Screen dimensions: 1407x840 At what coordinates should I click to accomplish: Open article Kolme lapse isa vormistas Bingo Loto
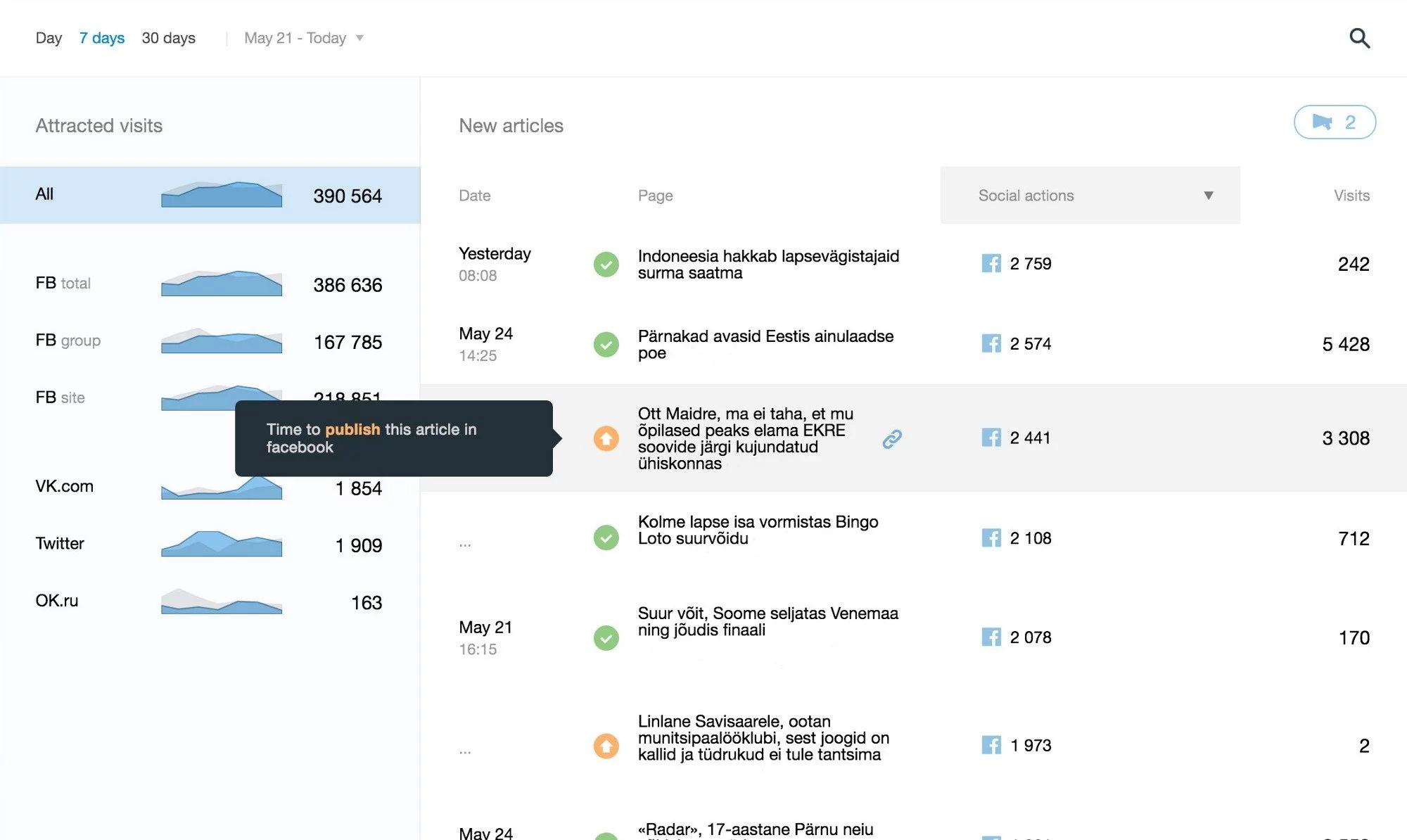[758, 530]
